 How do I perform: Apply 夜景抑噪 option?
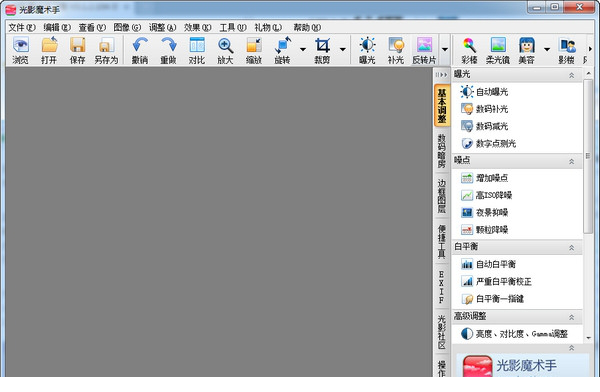pos(484,212)
